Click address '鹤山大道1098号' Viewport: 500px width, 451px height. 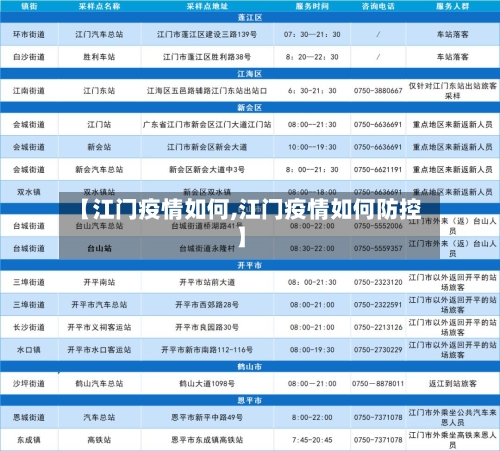(207, 384)
